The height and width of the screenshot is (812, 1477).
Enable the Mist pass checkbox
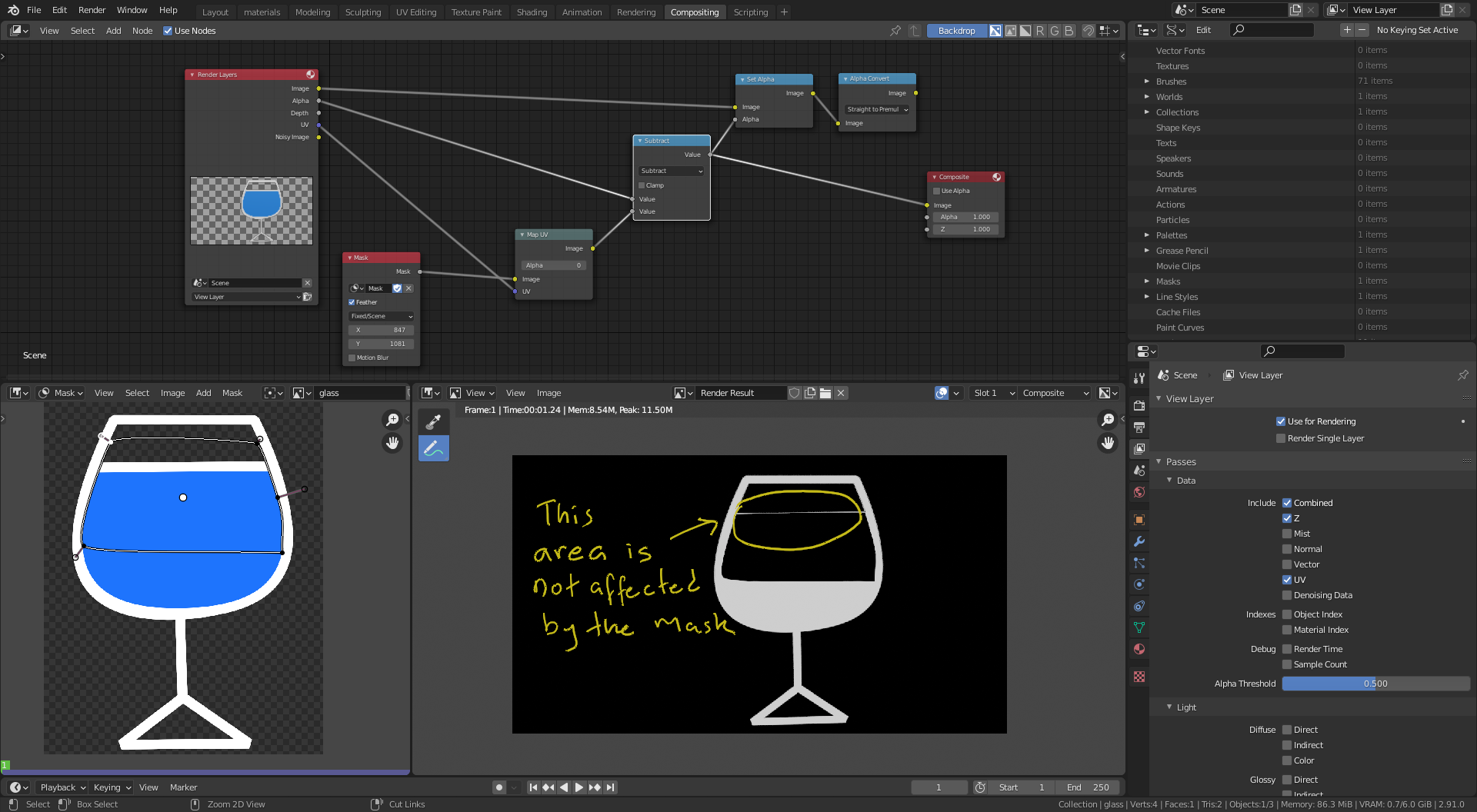(1287, 534)
